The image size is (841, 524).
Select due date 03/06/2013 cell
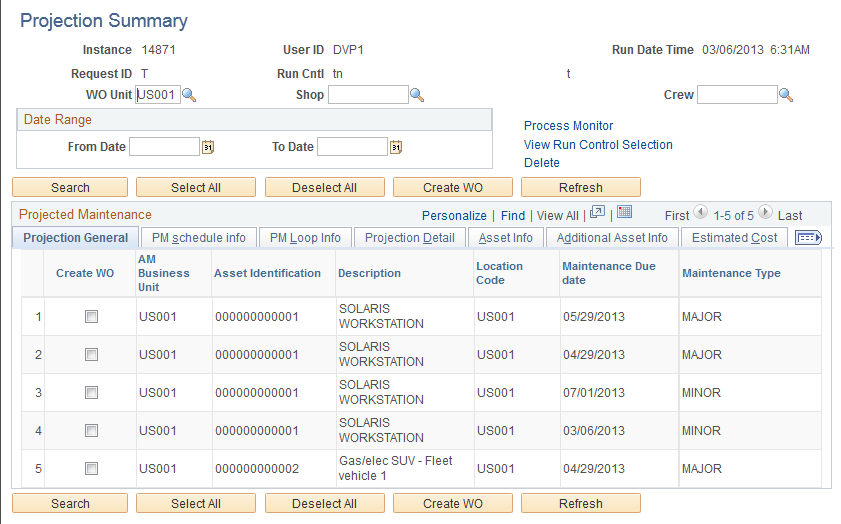pos(594,431)
